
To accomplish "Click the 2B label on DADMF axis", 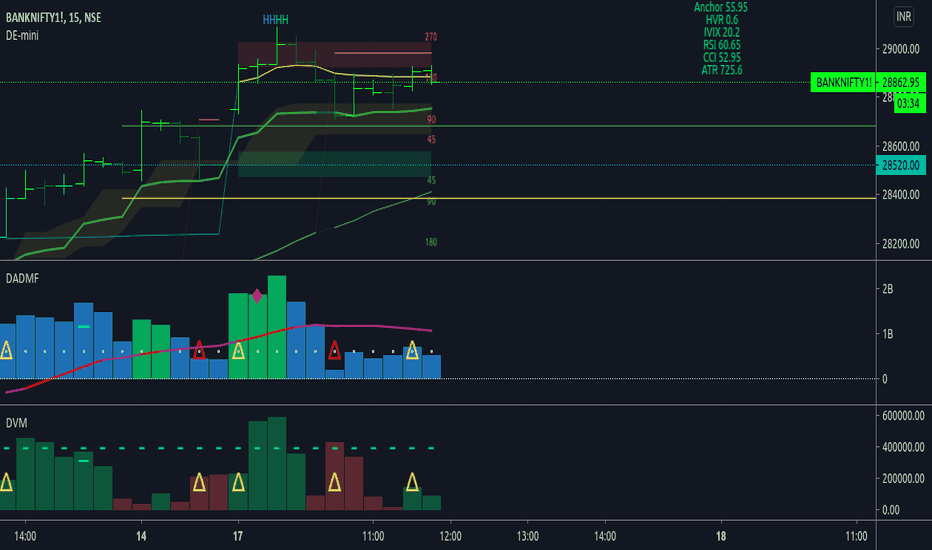I will pyautogui.click(x=887, y=289).
